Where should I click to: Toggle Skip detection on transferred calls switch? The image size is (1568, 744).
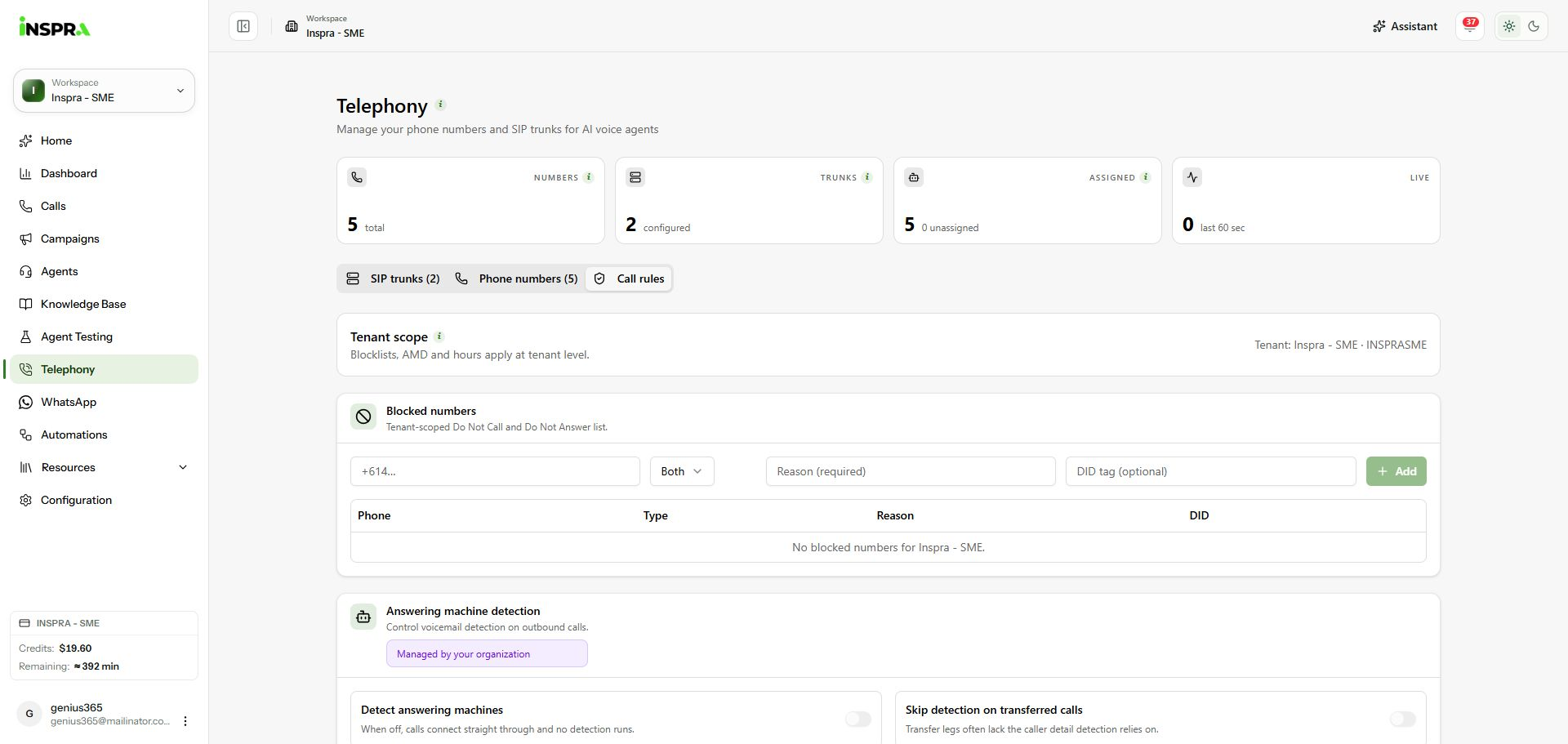(x=1403, y=719)
